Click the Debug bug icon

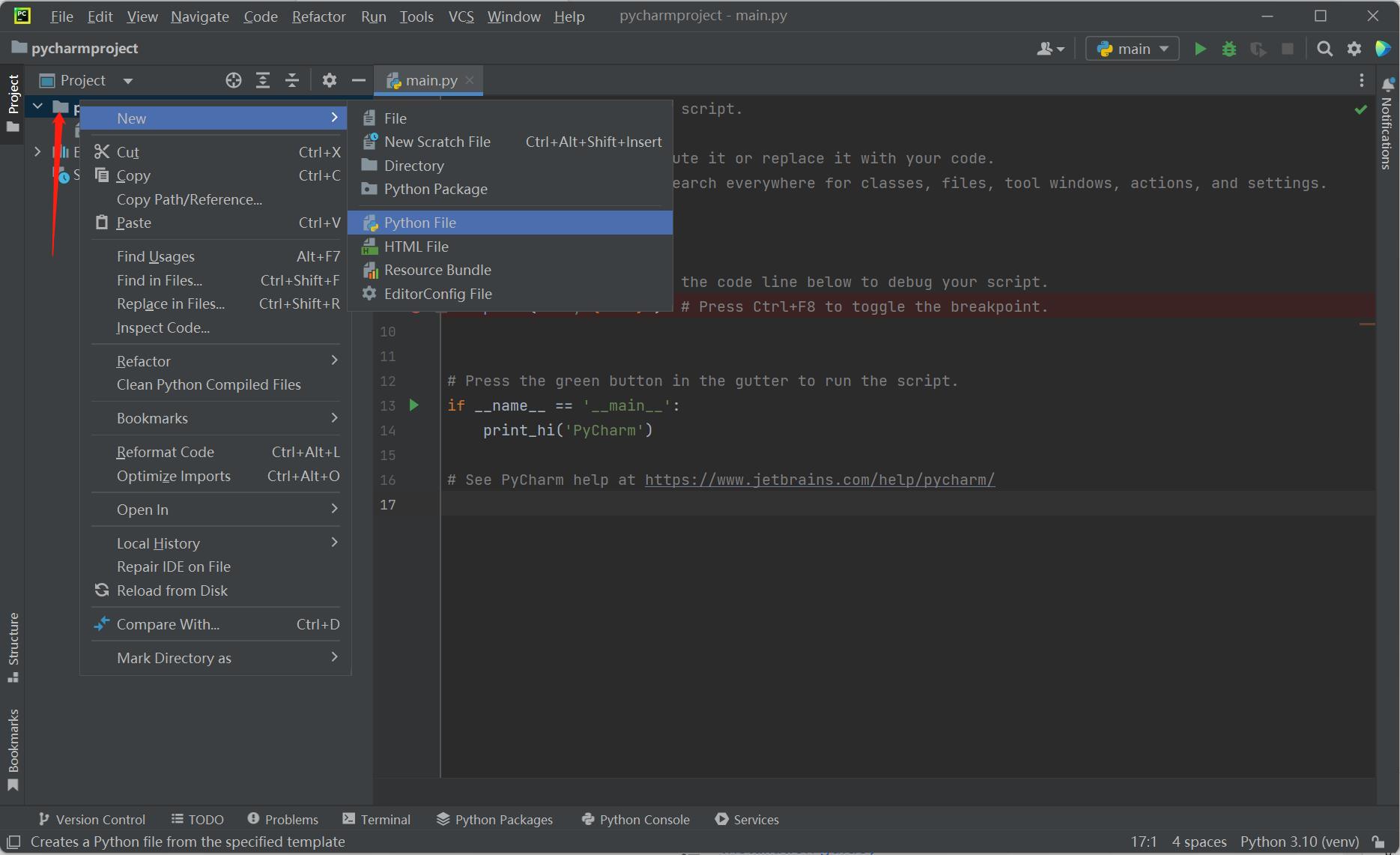[x=1229, y=49]
